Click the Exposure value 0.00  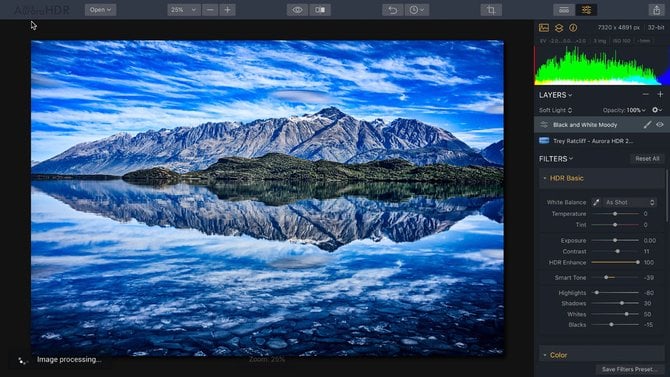point(649,241)
